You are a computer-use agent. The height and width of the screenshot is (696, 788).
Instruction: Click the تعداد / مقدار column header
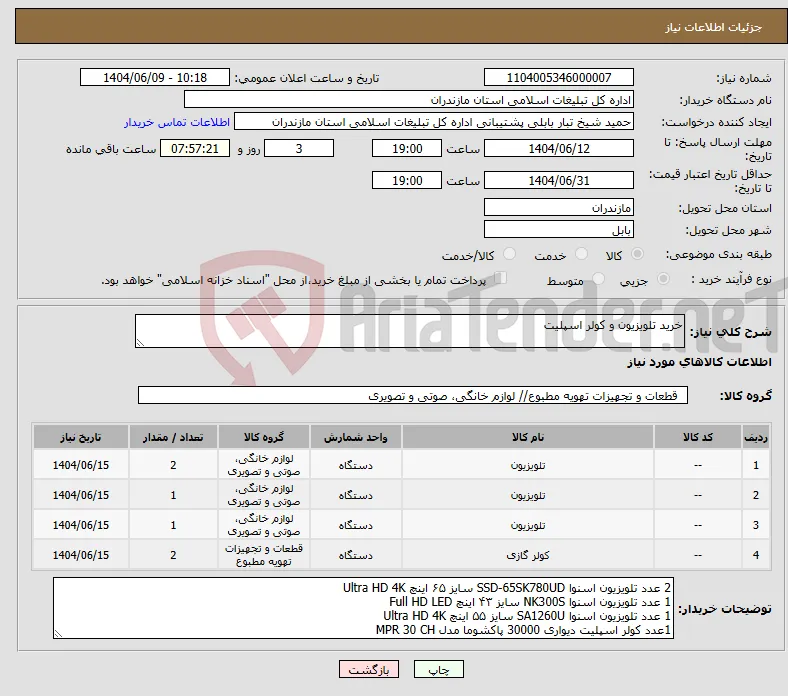pyautogui.click(x=173, y=437)
